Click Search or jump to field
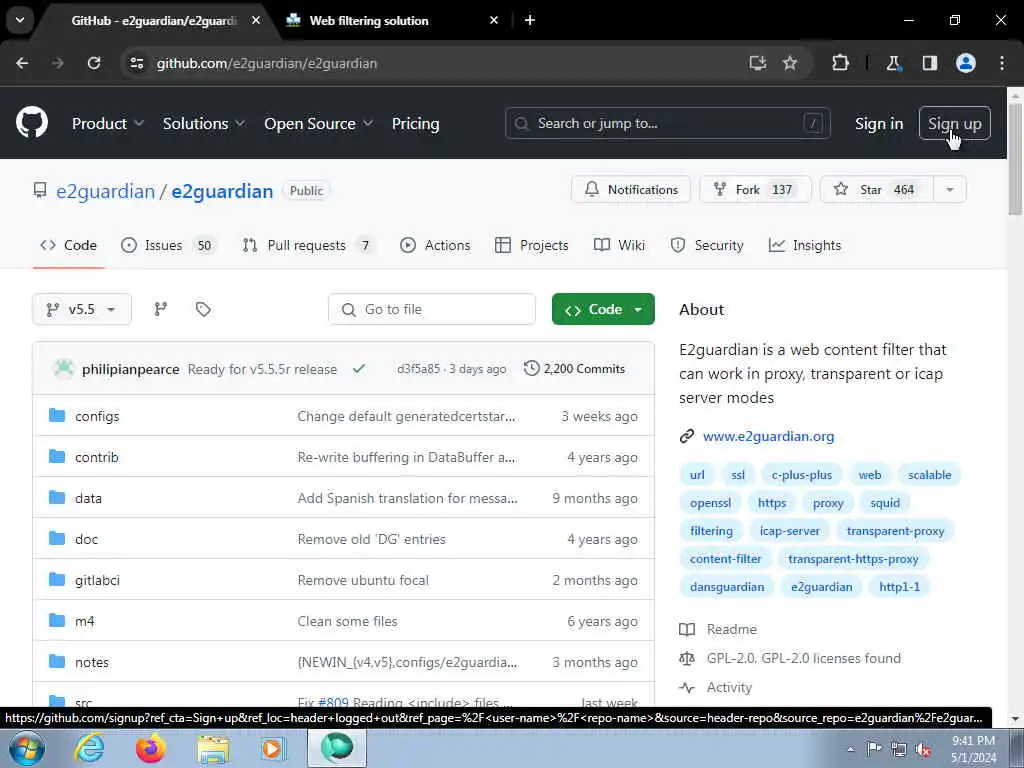The image size is (1024, 768). [667, 123]
